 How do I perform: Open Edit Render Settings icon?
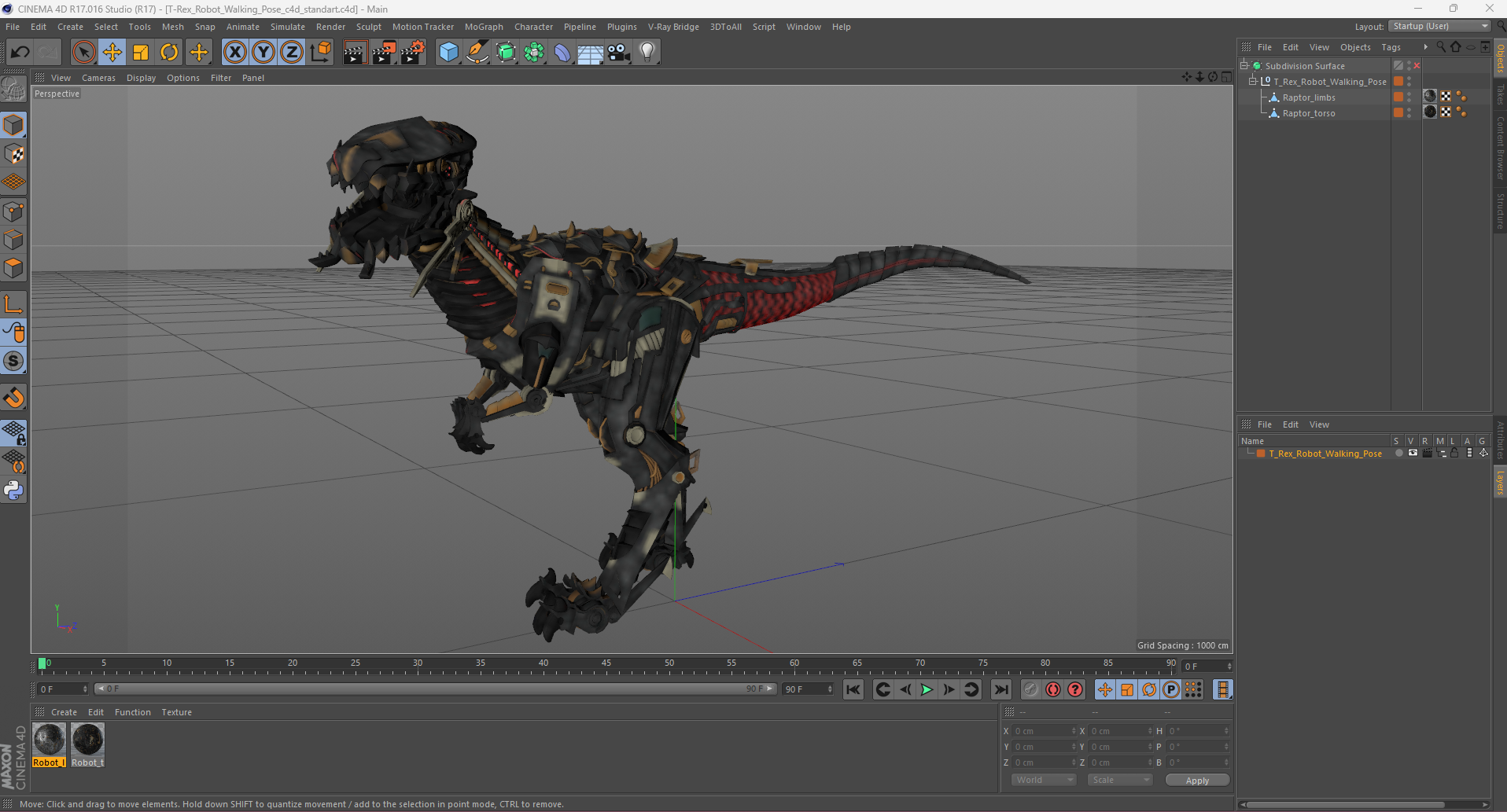point(413,52)
